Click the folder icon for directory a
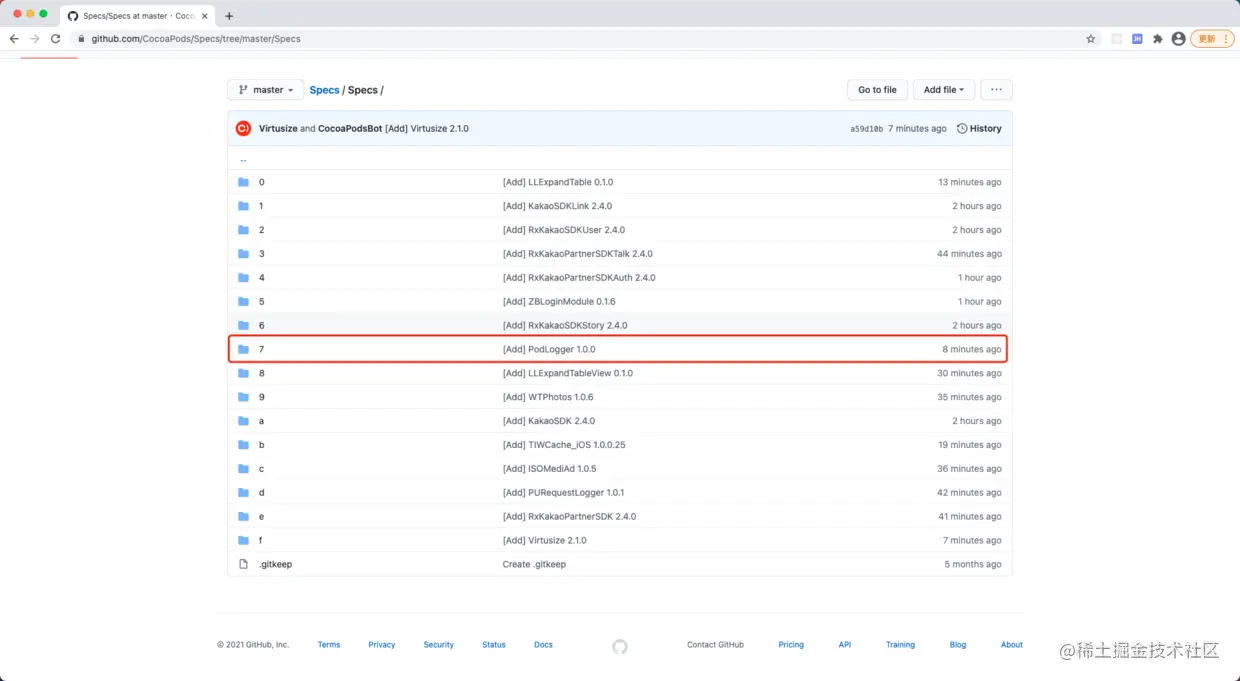 (x=243, y=421)
